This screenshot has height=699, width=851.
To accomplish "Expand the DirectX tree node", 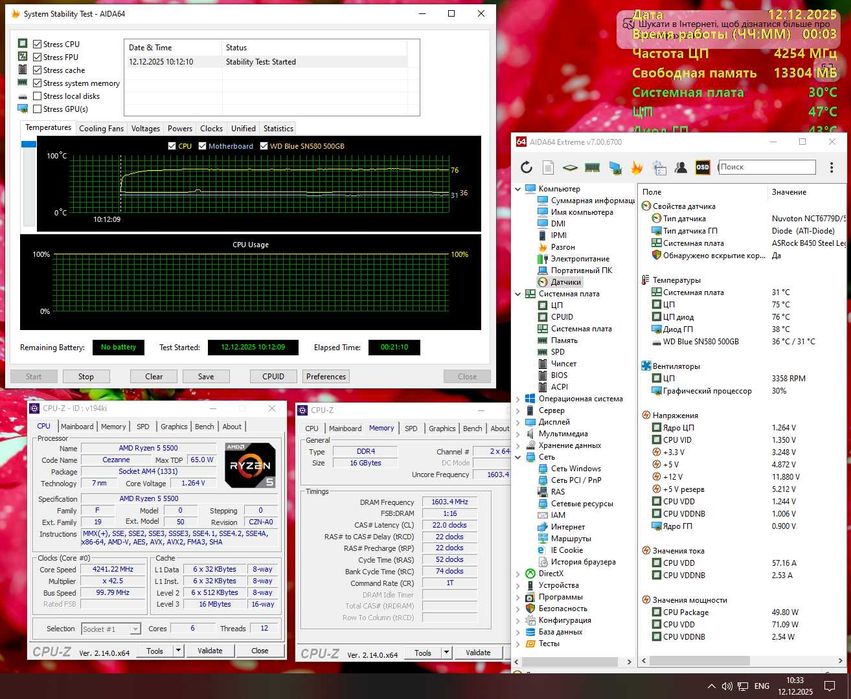I will (x=518, y=574).
